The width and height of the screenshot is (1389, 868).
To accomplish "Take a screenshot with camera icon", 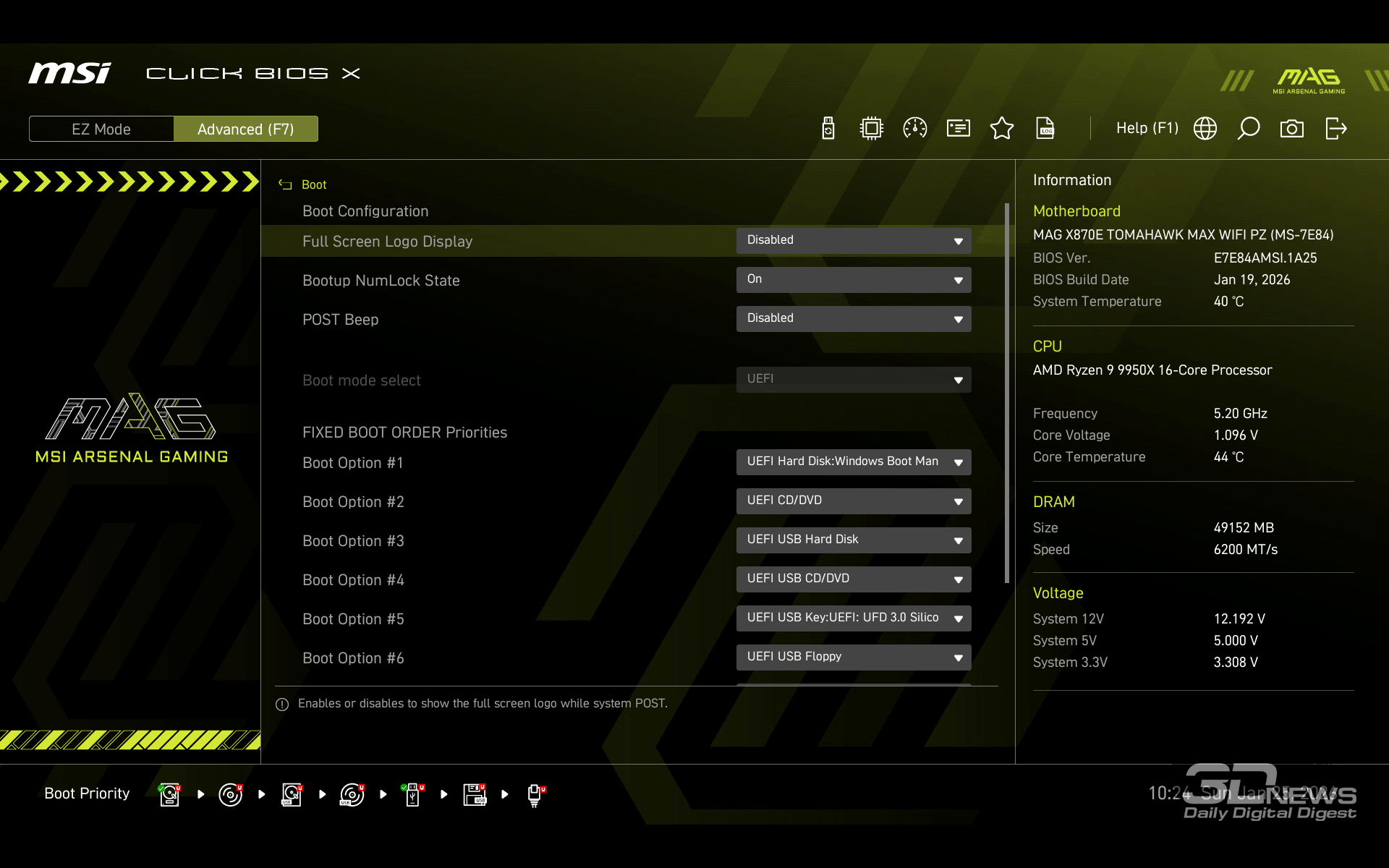I will (x=1292, y=129).
